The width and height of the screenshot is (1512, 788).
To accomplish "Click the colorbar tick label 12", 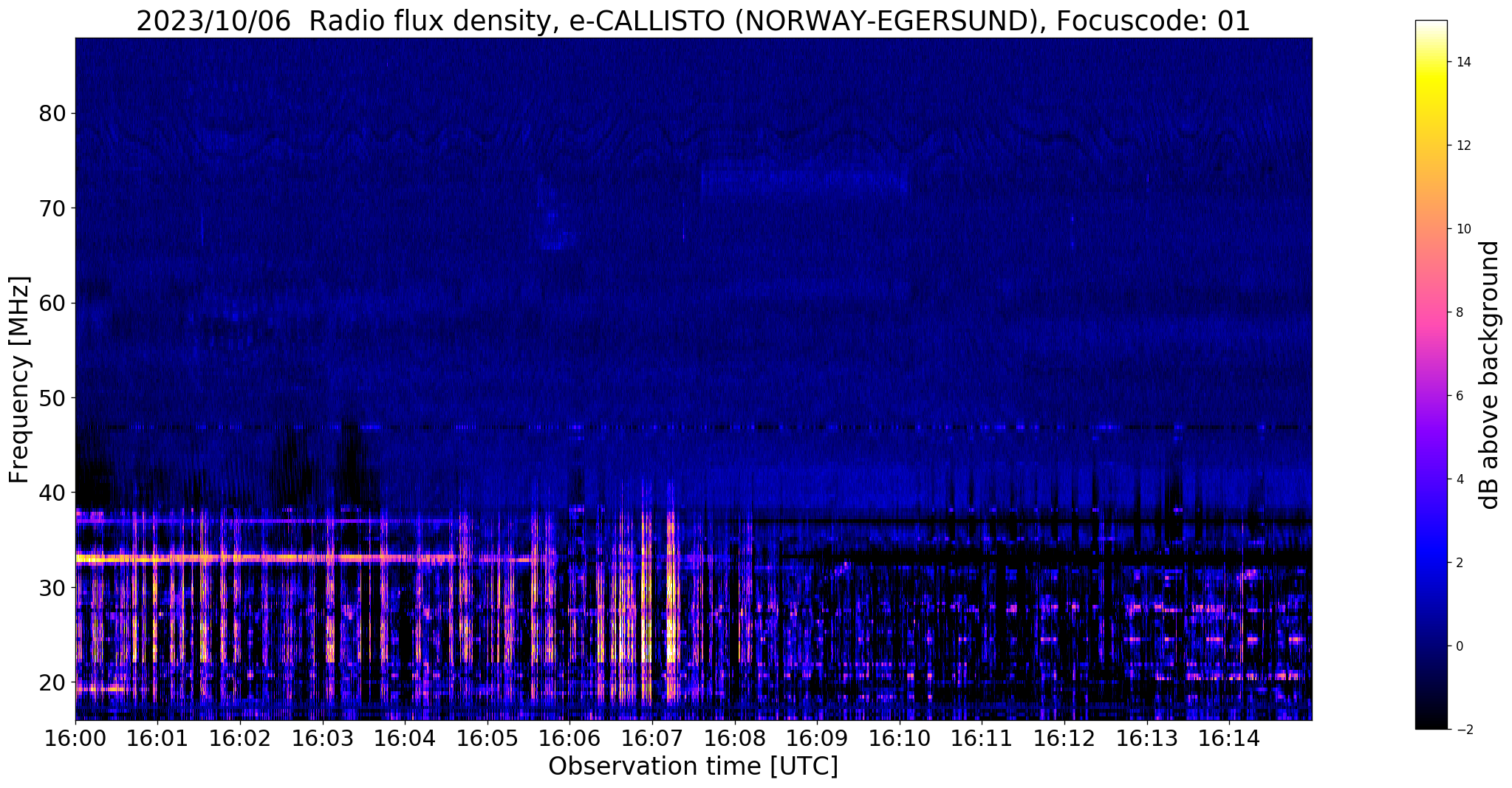I will click(x=1463, y=145).
